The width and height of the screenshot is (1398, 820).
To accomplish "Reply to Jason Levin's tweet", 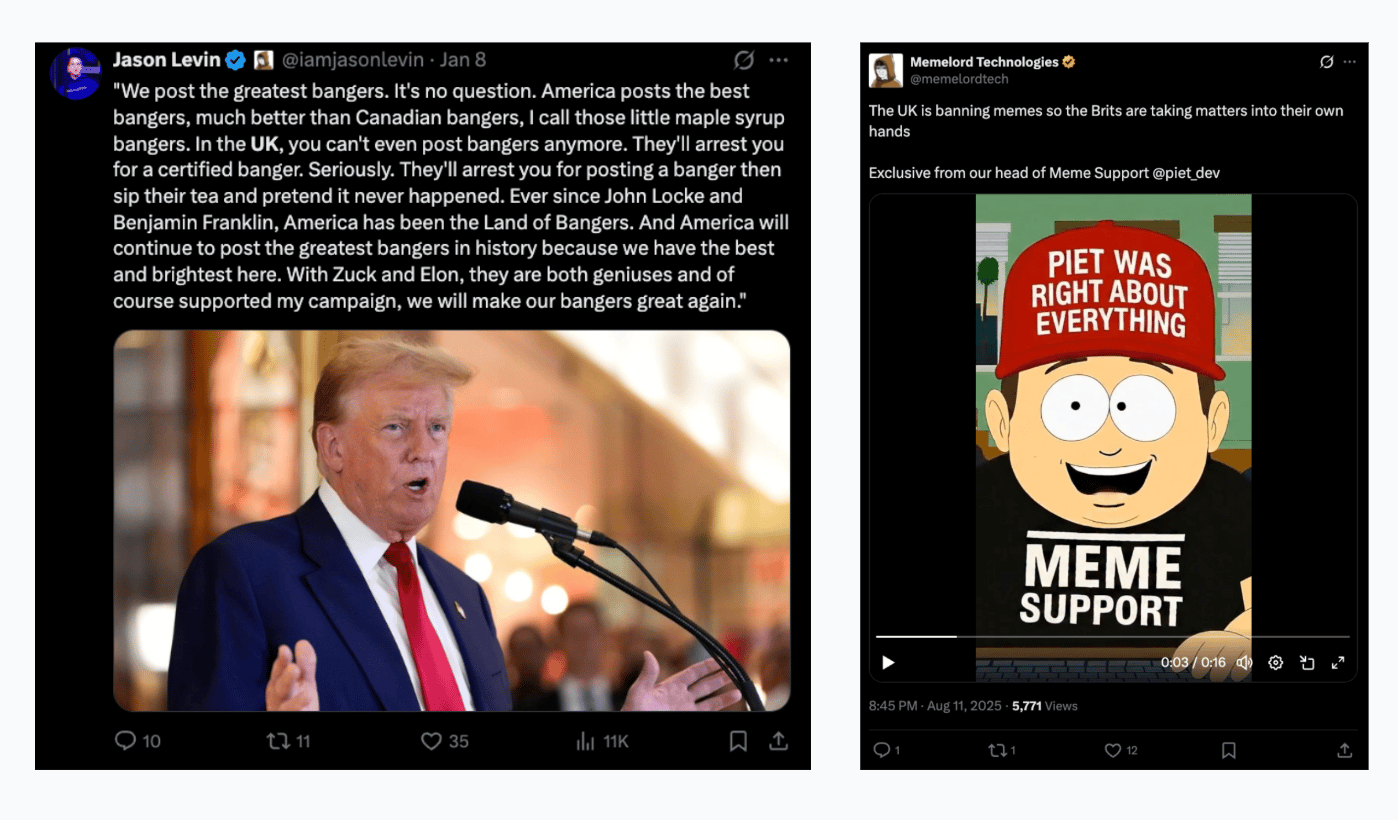I will [x=125, y=741].
